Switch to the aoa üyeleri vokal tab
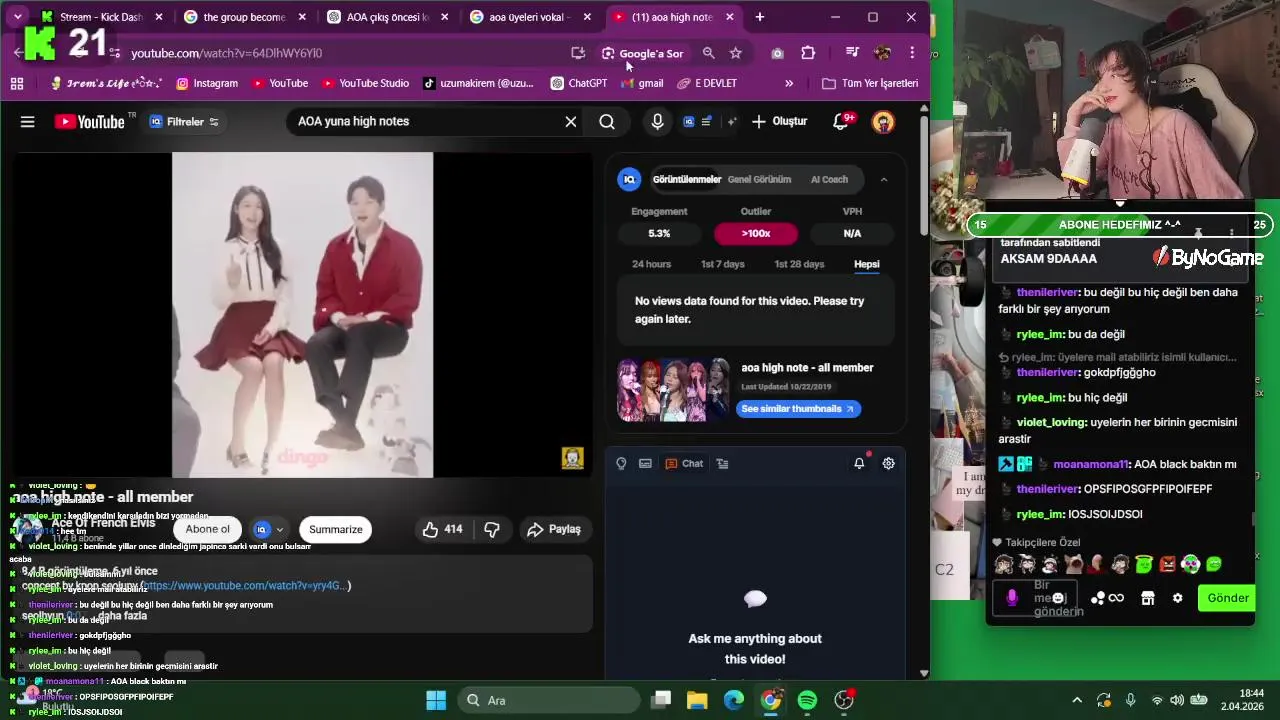 coord(530,17)
